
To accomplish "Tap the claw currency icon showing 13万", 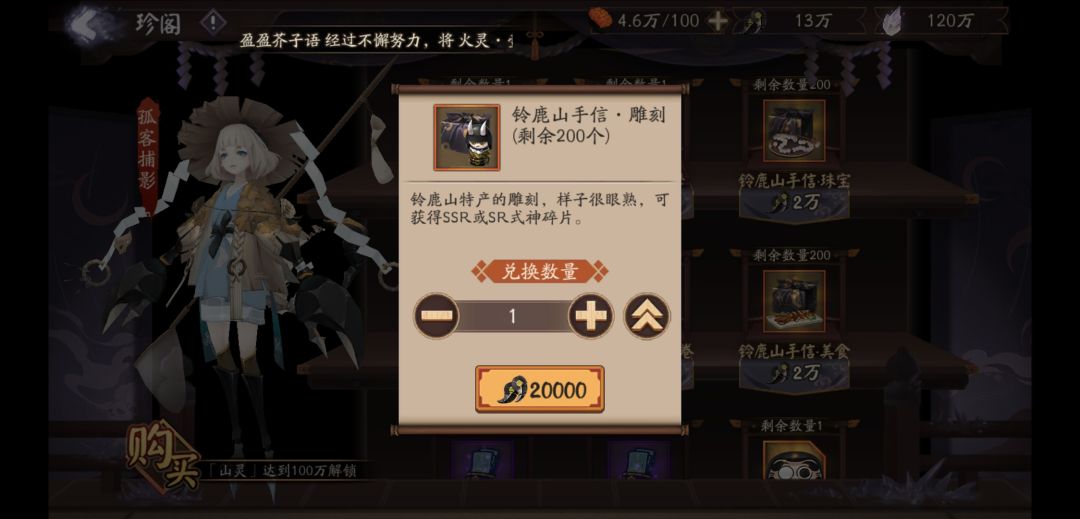I will [751, 21].
